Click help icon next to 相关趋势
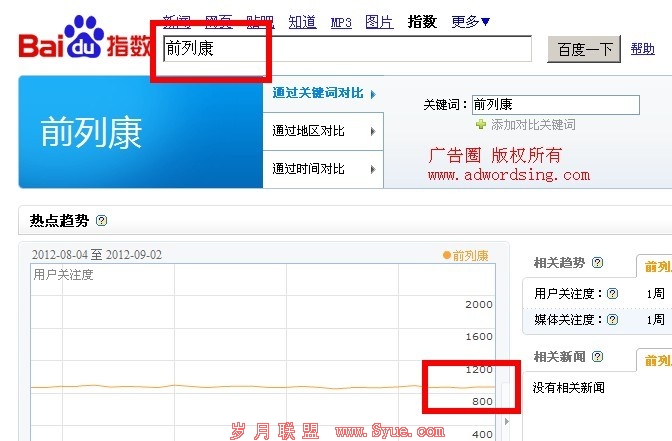 click(x=597, y=263)
